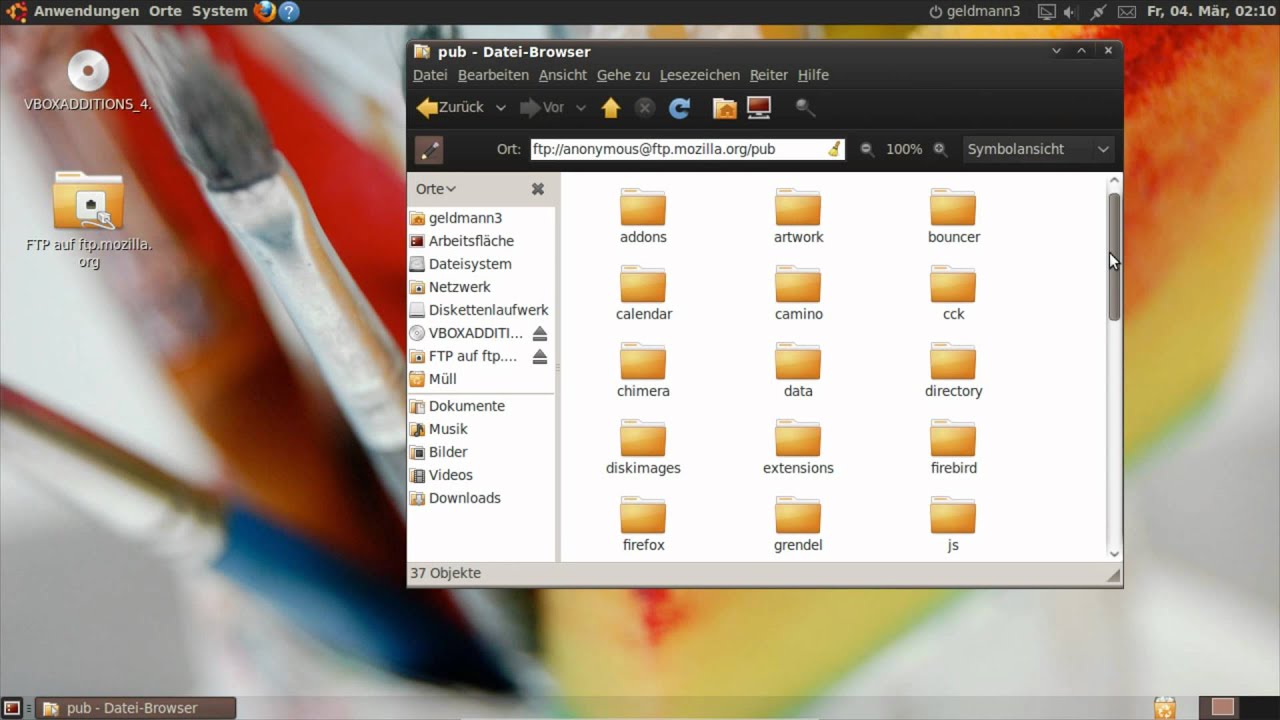Zoom in with plus magnifier
Viewport: 1280px width, 720px height.
[x=940, y=149]
